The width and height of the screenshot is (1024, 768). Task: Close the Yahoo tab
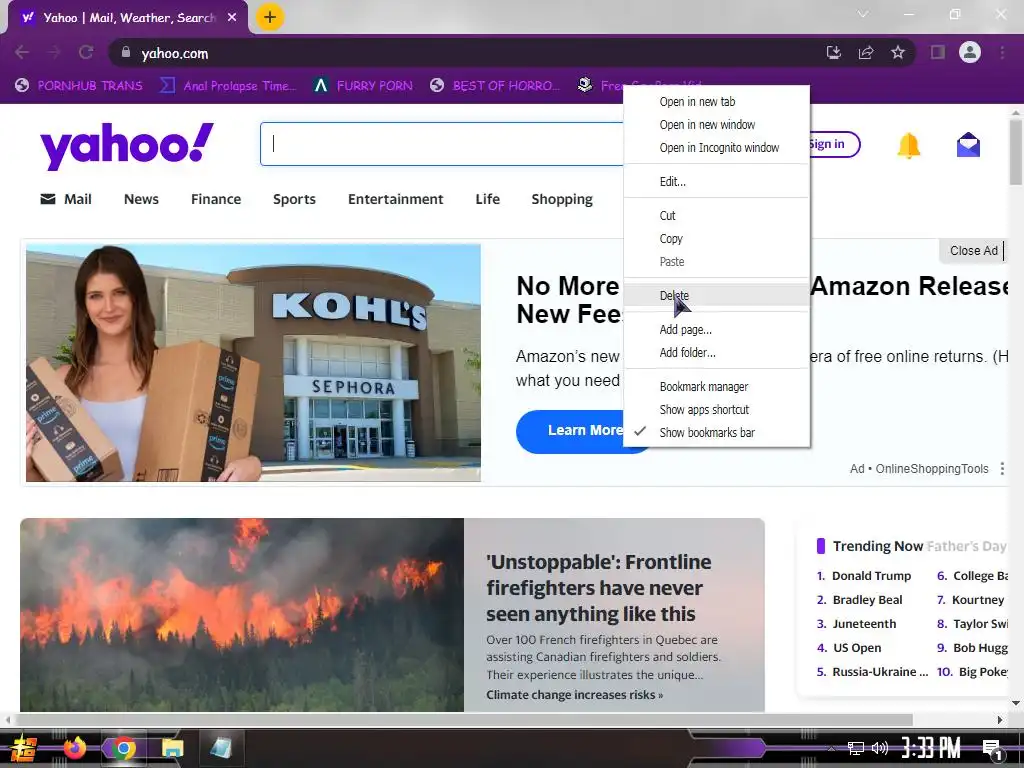pyautogui.click(x=232, y=18)
